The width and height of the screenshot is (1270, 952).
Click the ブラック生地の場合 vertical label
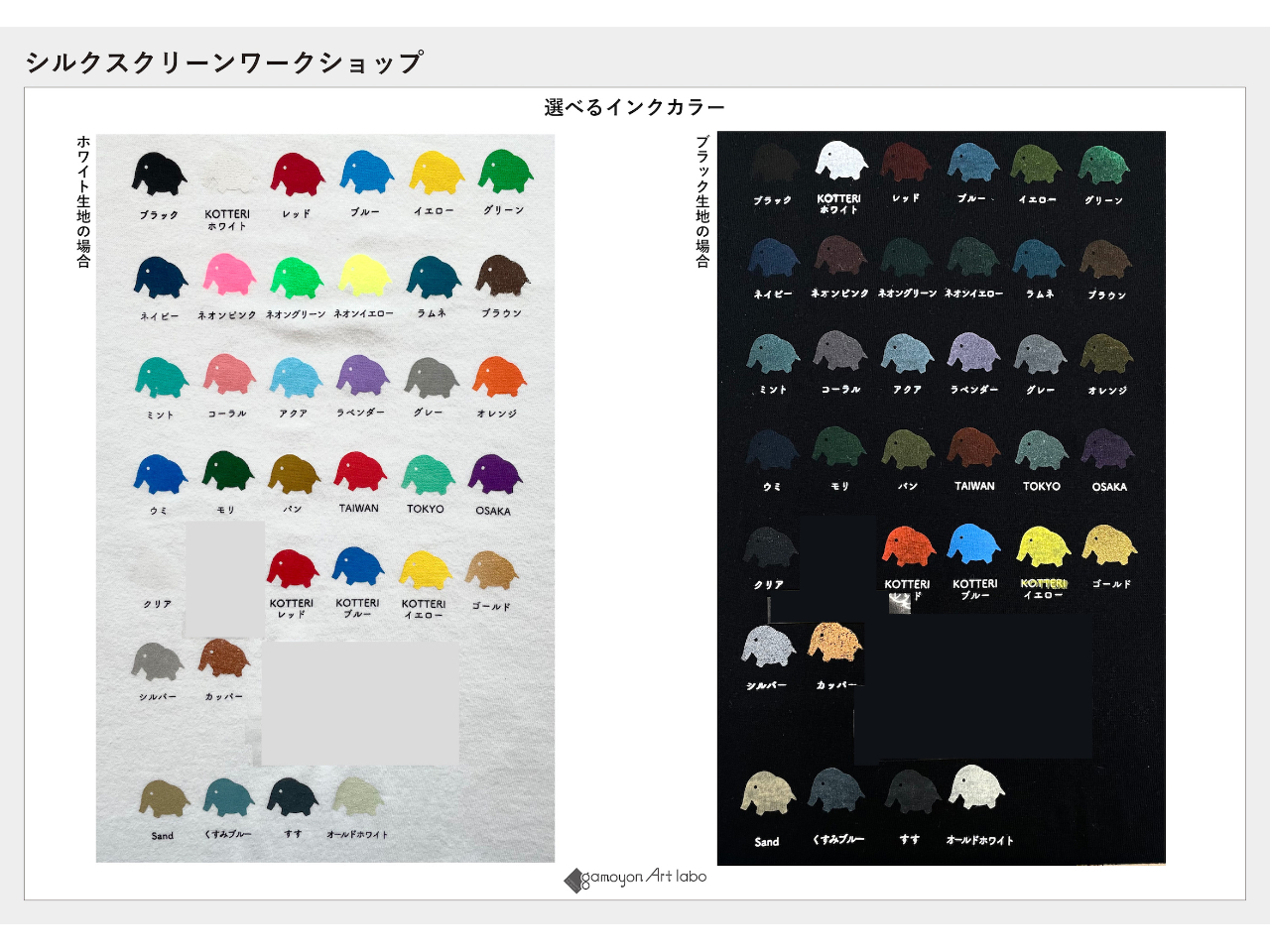702,201
